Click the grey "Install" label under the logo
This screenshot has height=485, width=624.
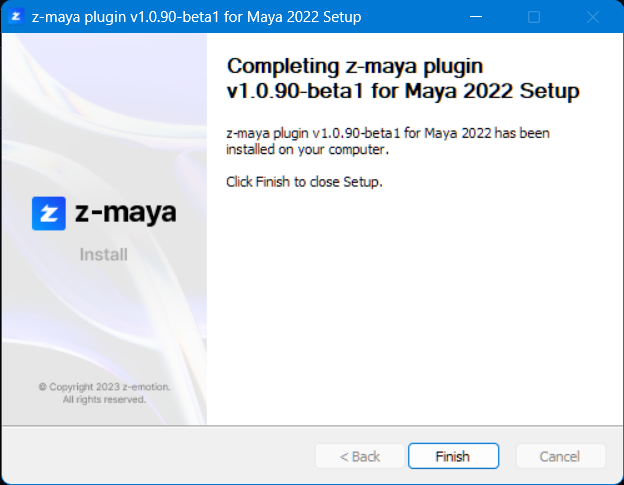(104, 254)
